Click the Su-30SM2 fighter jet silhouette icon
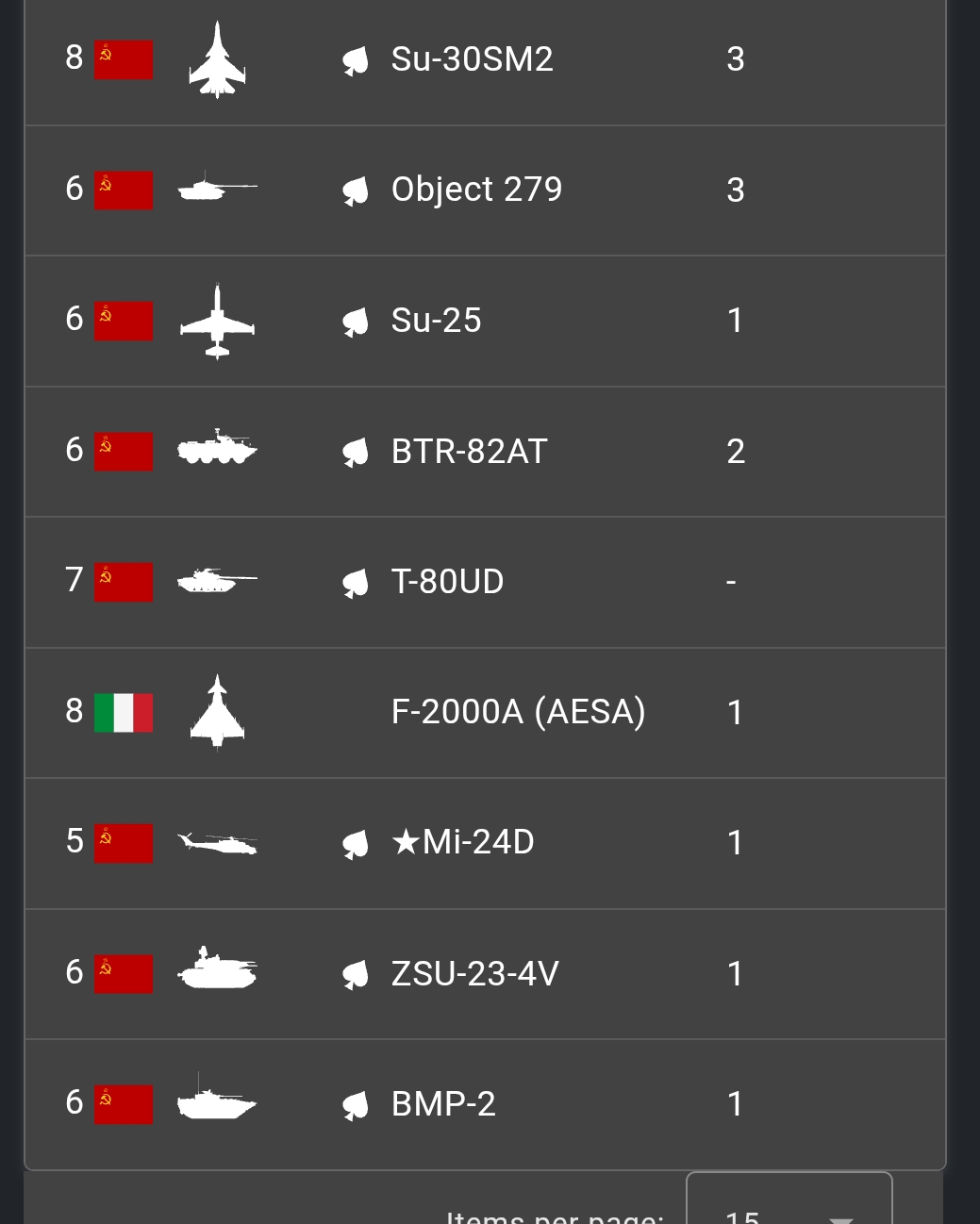Screen dimensions: 980x1224 point(217,59)
